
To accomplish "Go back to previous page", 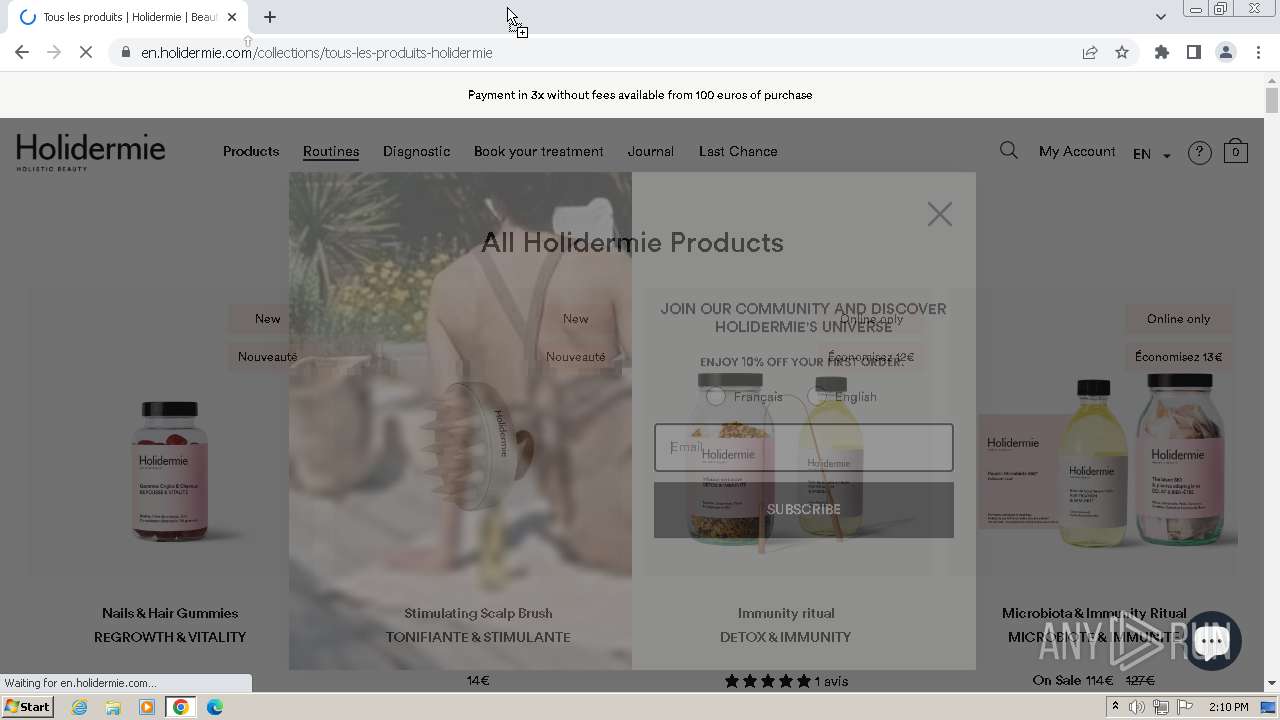I will [x=22, y=52].
